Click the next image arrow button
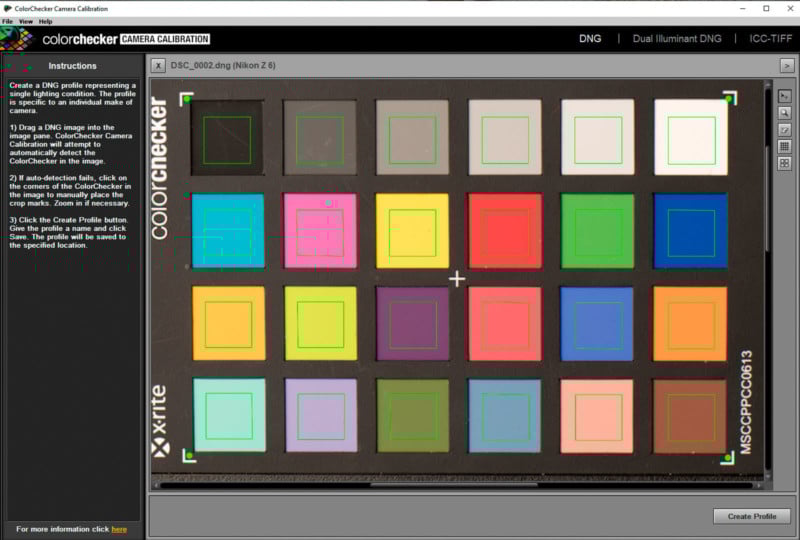Viewport: 800px width, 540px height. [x=786, y=65]
